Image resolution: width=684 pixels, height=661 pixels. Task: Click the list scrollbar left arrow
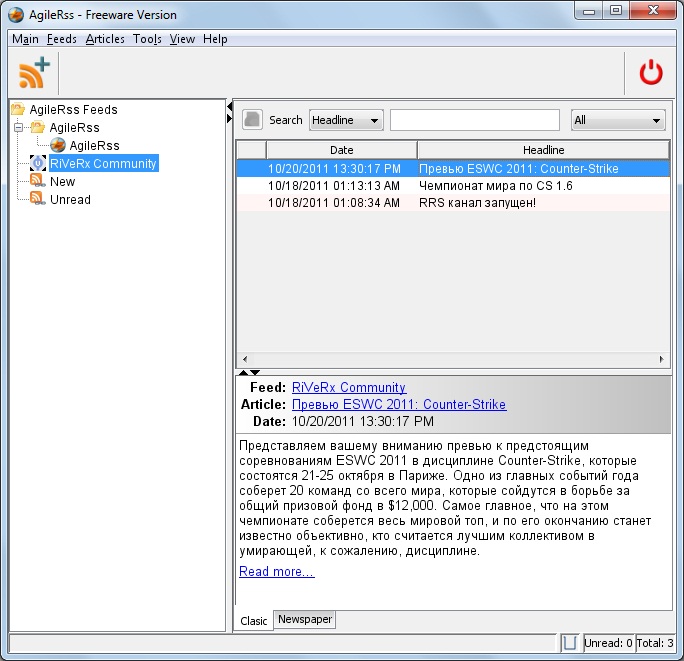245,359
